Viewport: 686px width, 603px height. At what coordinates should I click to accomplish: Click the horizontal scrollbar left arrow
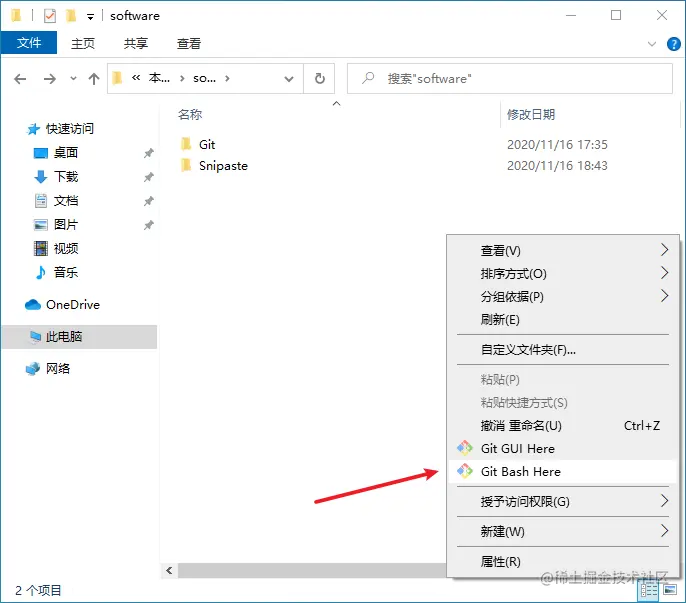[x=169, y=571]
